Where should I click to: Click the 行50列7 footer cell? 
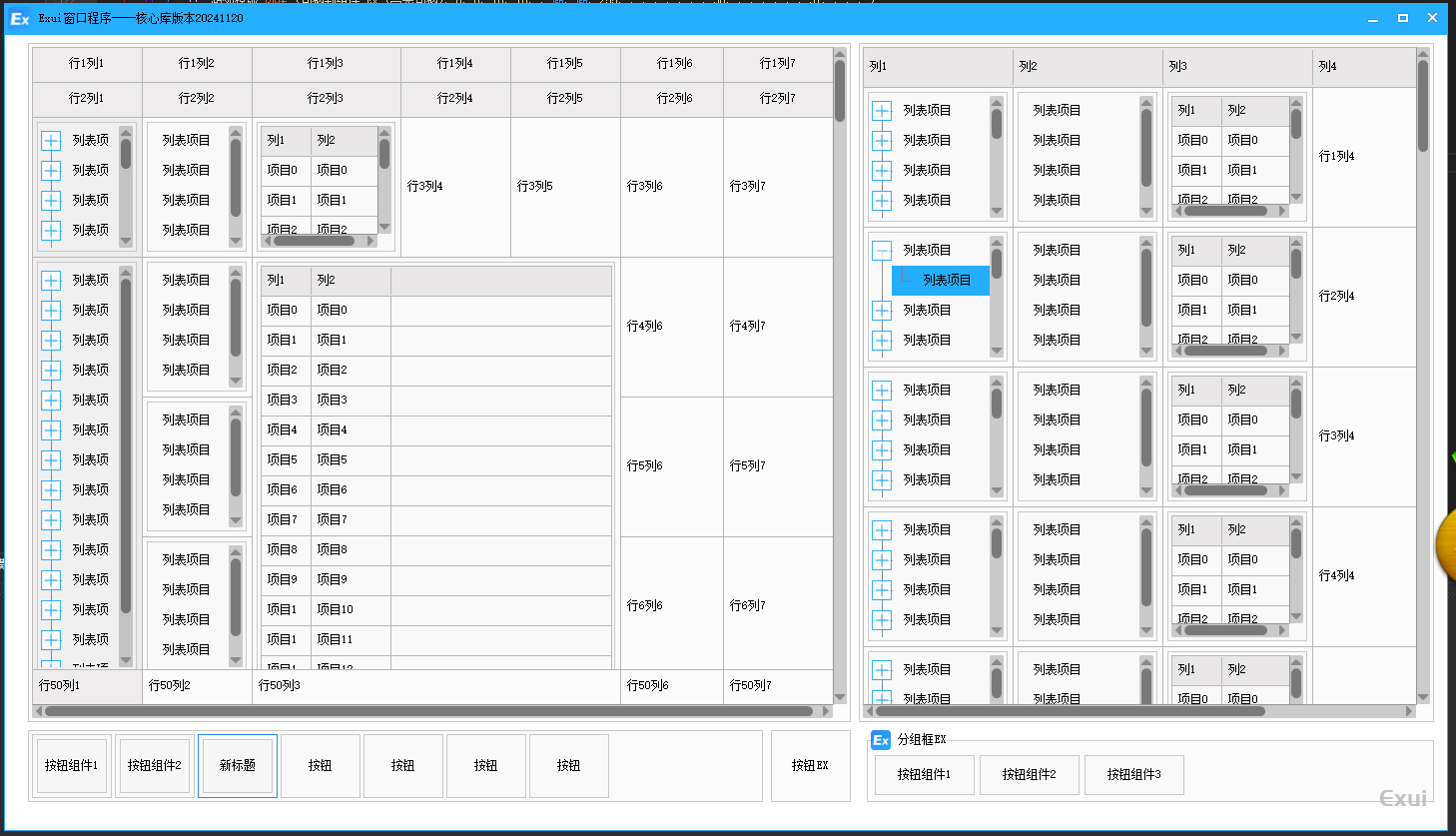[x=778, y=686]
